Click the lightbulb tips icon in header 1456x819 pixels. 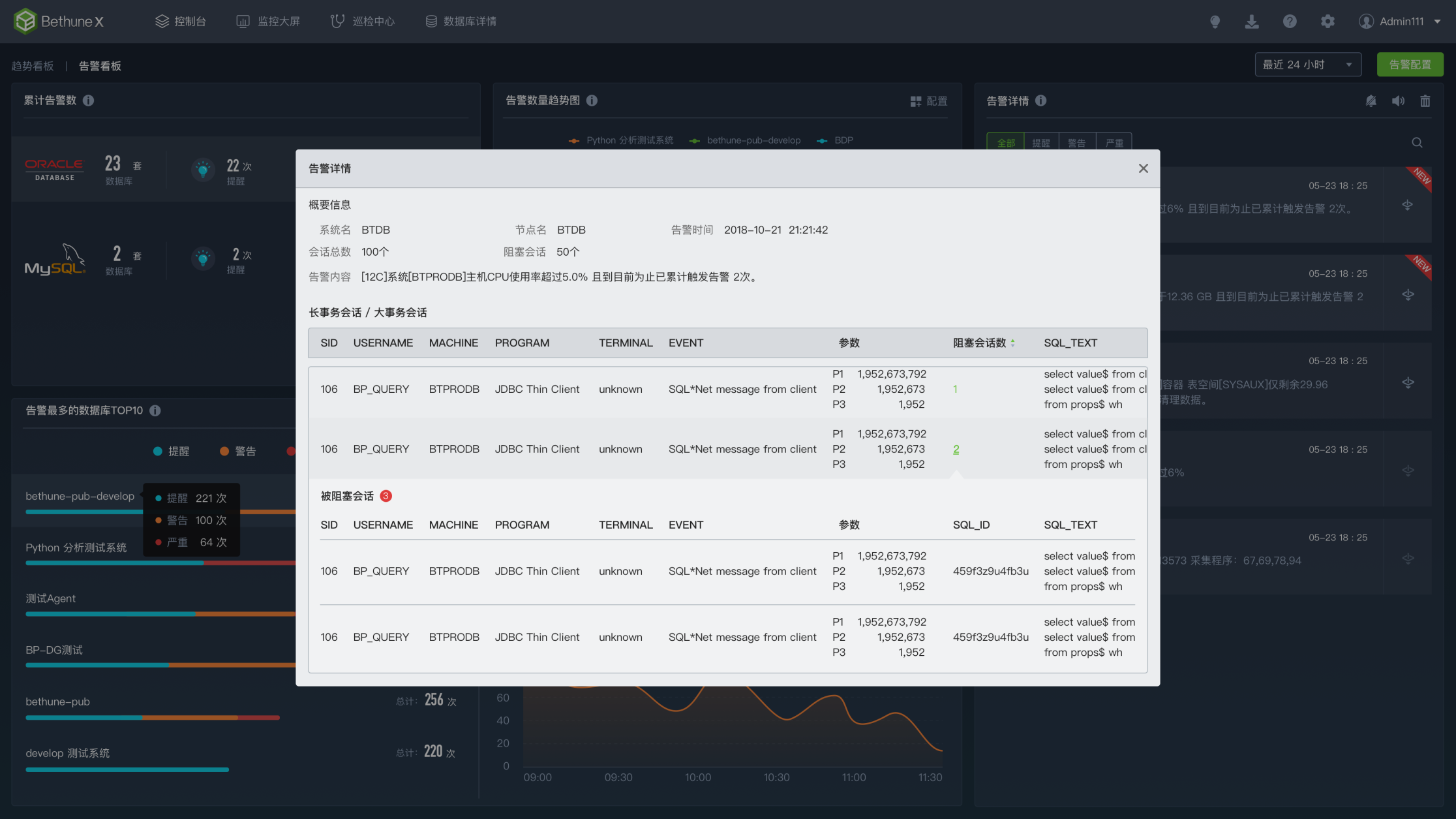pyautogui.click(x=1215, y=22)
